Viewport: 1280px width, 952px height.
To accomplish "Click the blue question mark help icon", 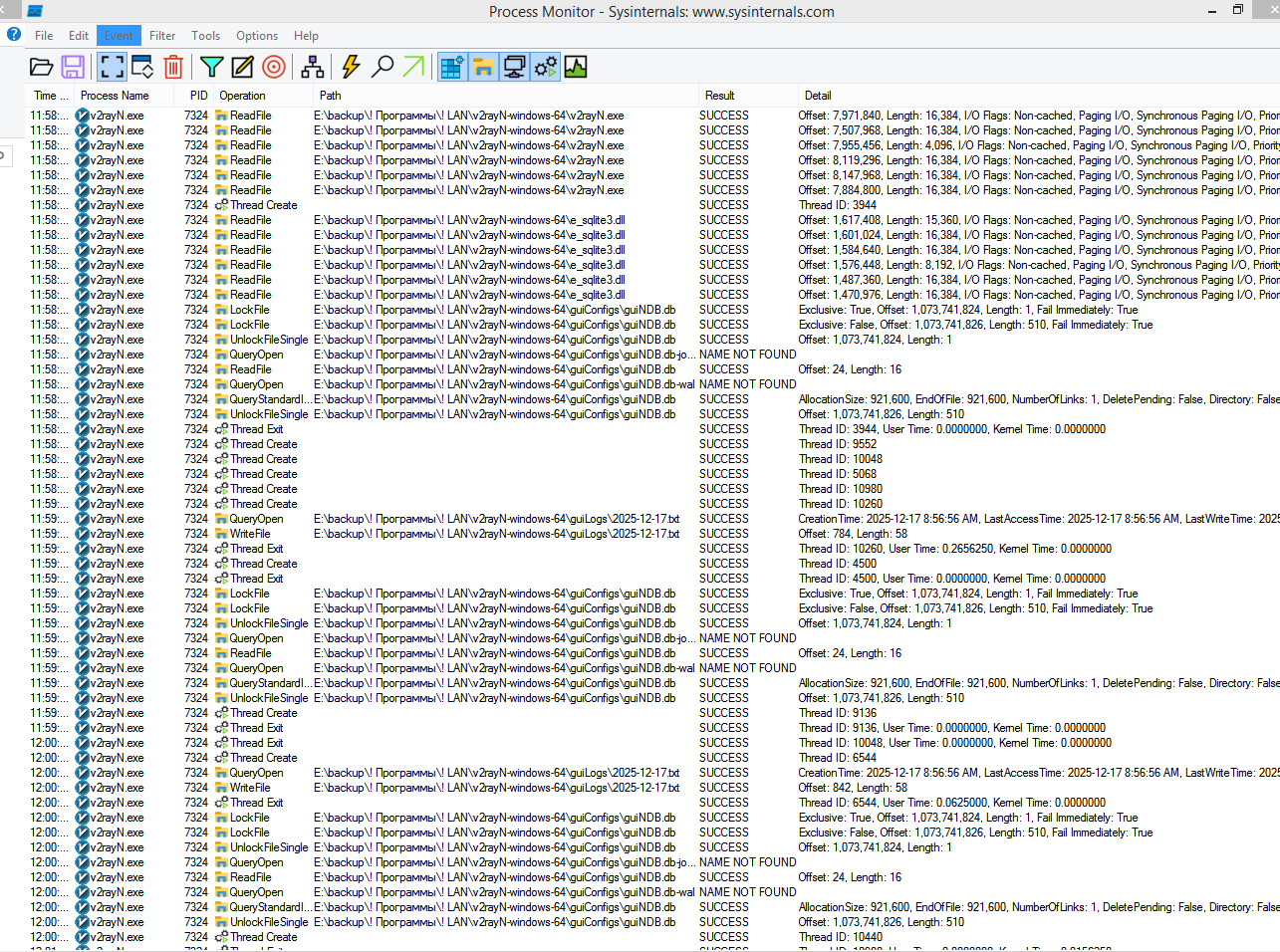I will tap(14, 34).
